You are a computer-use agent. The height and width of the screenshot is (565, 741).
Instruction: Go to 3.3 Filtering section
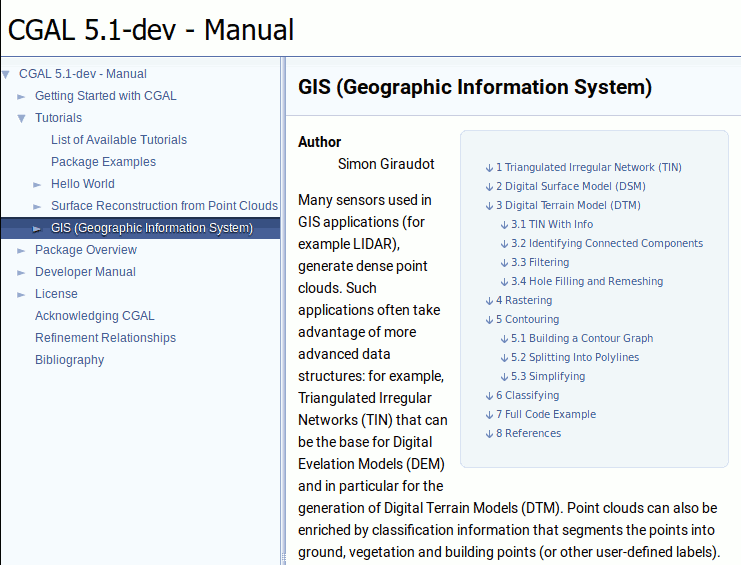pyautogui.click(x=540, y=262)
